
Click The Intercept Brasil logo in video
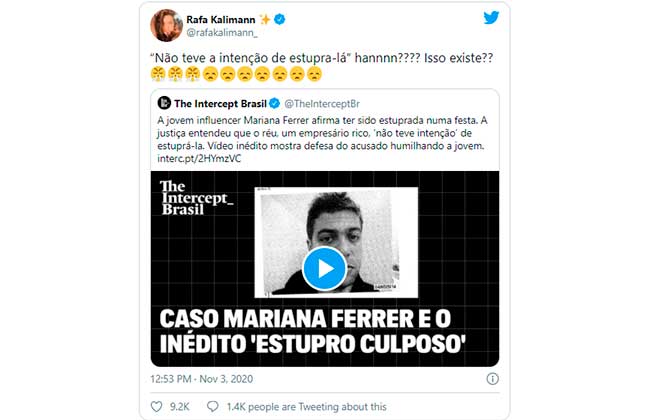196,198
